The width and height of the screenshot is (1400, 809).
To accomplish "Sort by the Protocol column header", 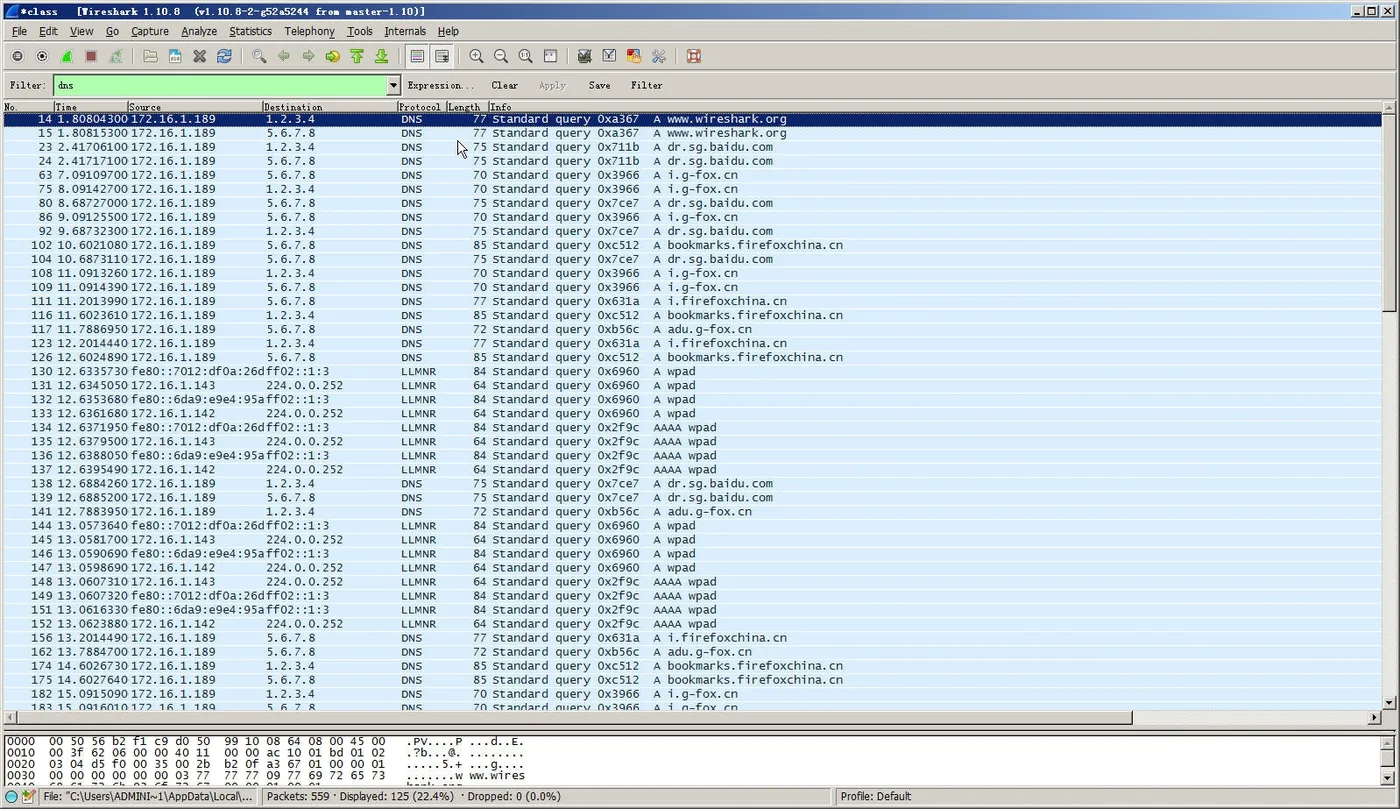I will click(421, 107).
